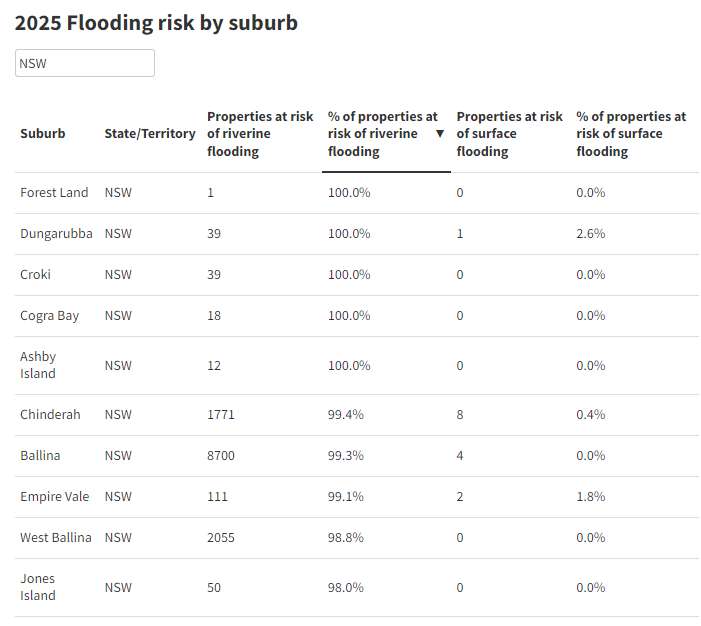Click the Ballina suburb cell
This screenshot has height=626, width=701.
coord(40,456)
